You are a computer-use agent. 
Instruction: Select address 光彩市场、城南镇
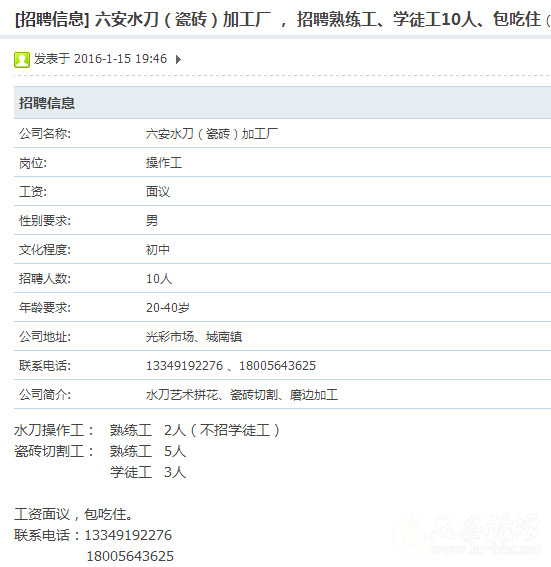pos(194,337)
